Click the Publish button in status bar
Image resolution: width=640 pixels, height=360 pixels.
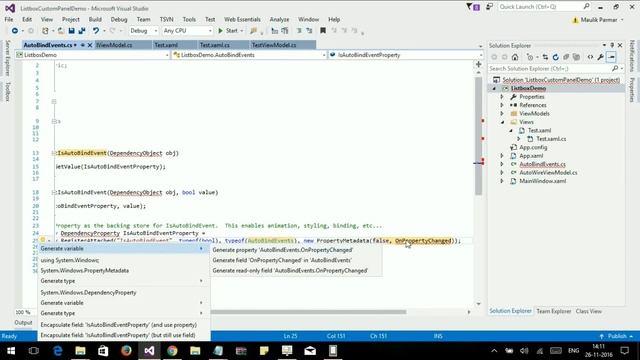tap(617, 336)
